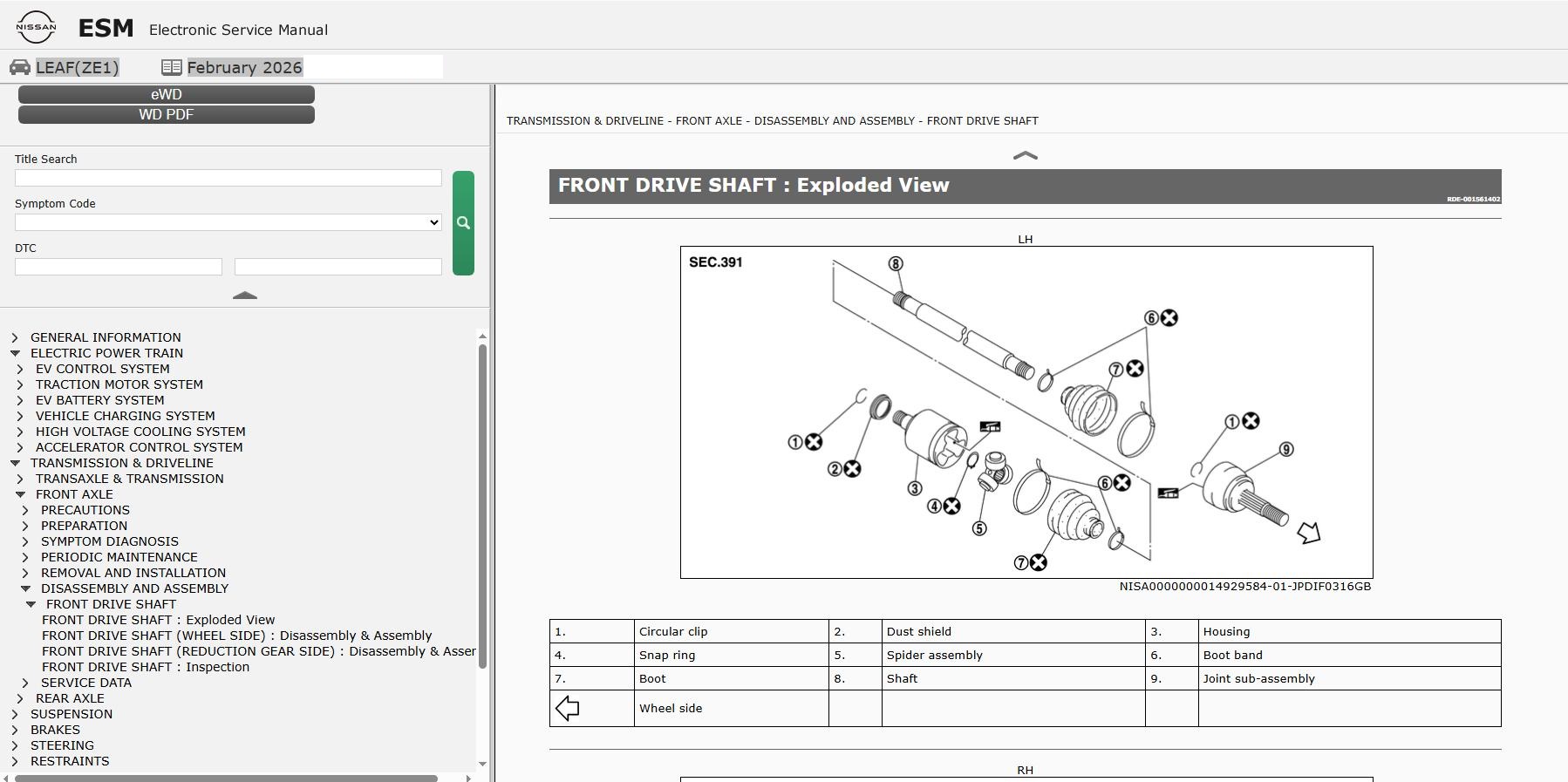Collapse ELECTRIC POWER TRAIN tree node

pos(15,353)
